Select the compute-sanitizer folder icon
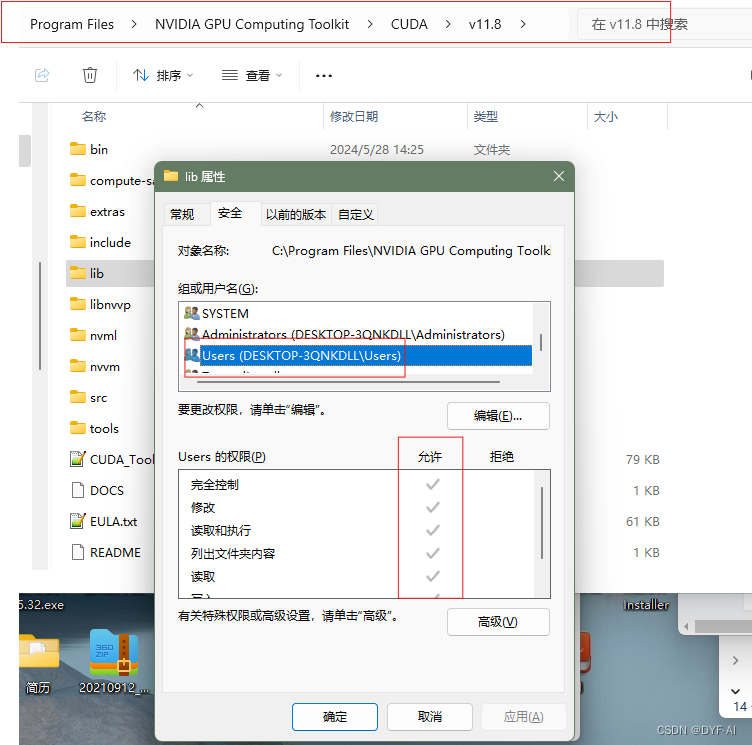This screenshot has width=752, height=745. coord(78,180)
